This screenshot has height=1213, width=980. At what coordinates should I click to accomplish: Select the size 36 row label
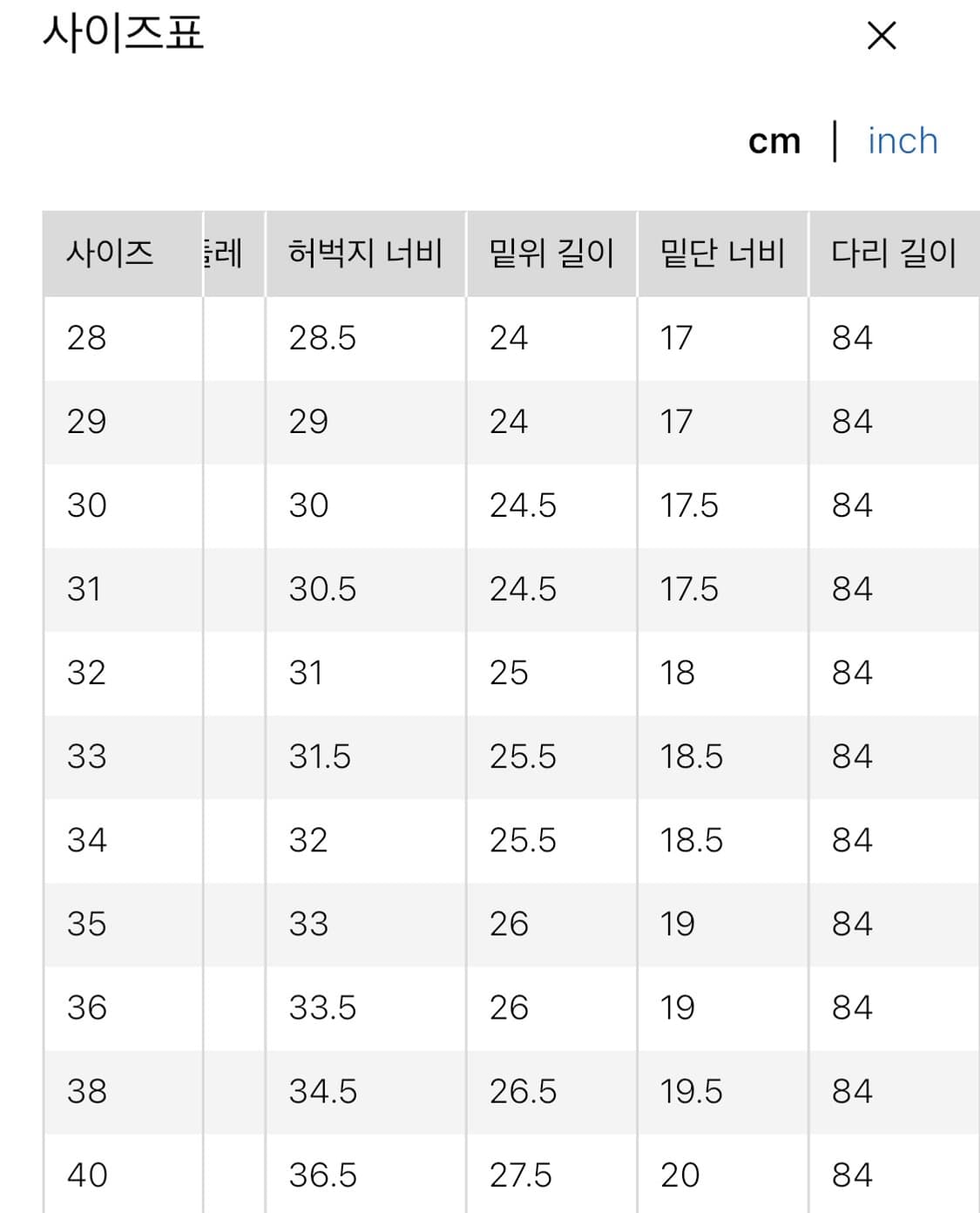pyautogui.click(x=87, y=1007)
